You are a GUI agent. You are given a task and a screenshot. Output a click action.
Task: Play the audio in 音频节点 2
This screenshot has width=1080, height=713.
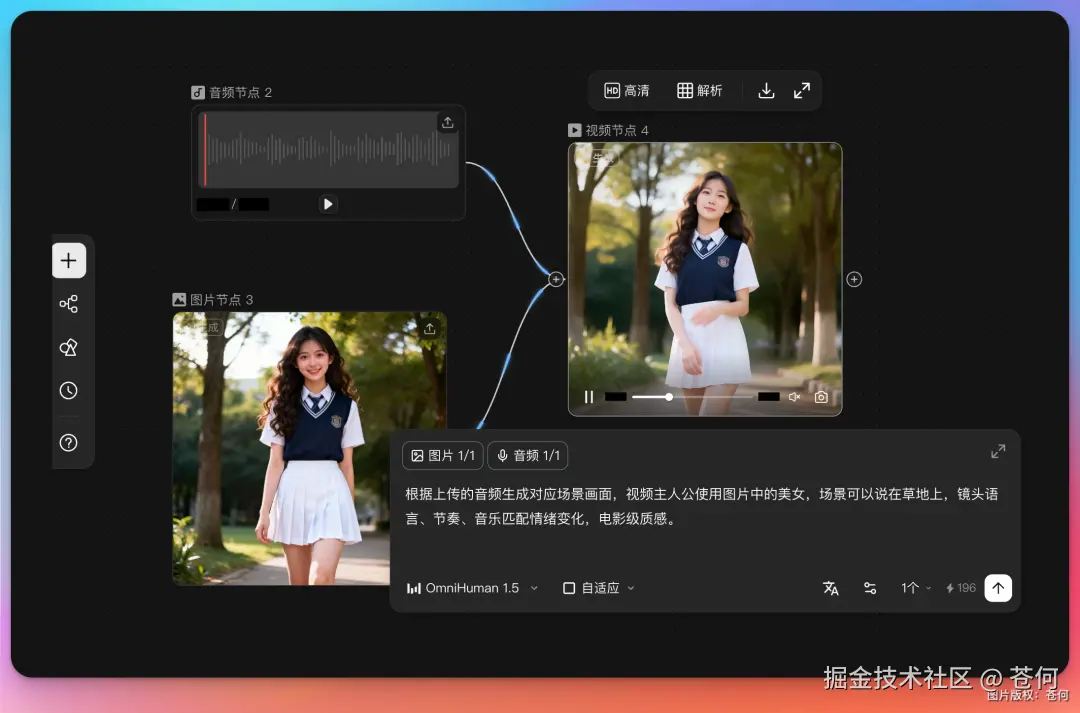(328, 204)
